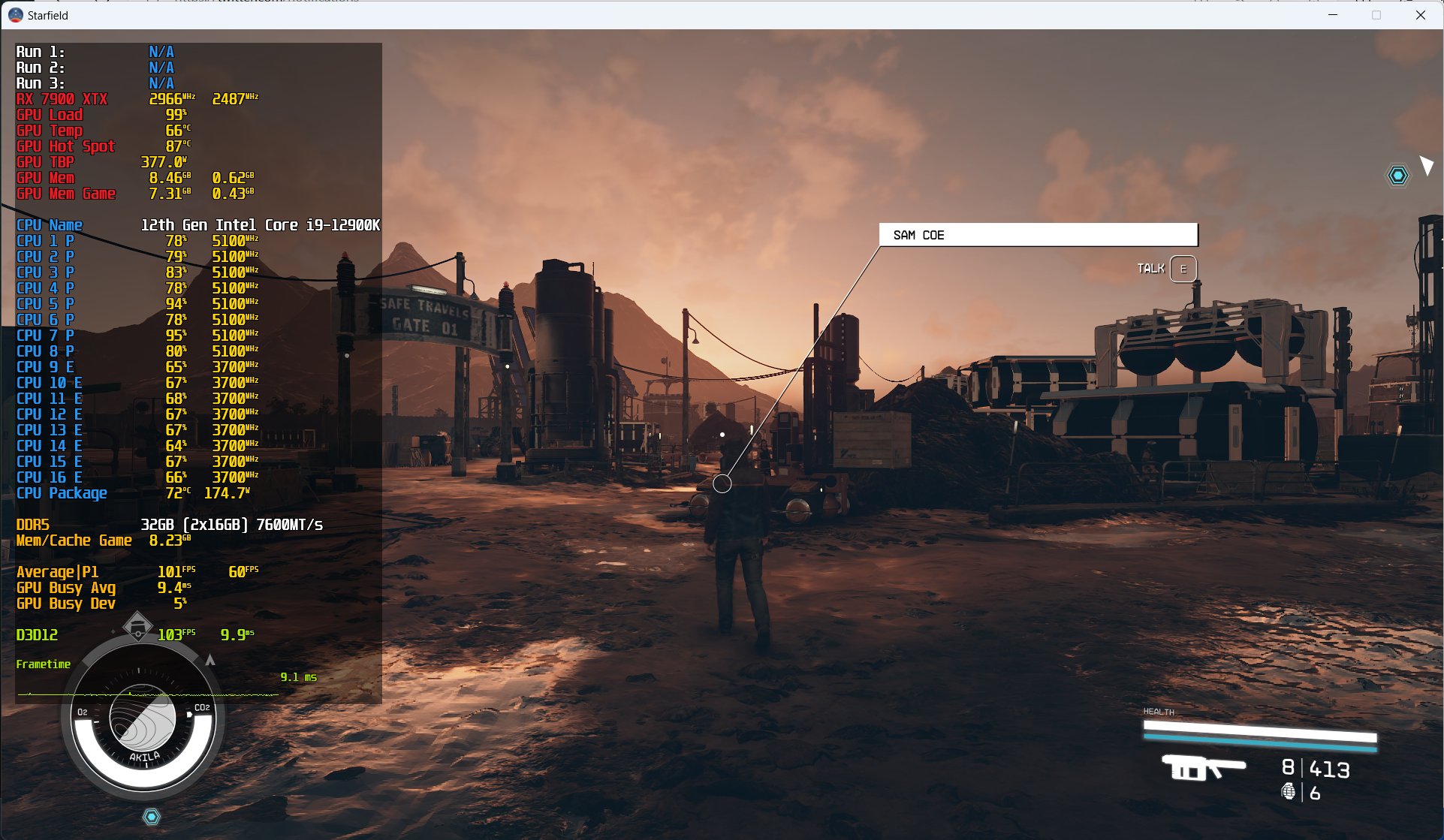The width and height of the screenshot is (1444, 840).
Task: Click the equipped rifle weapon icon
Action: pos(1203,767)
